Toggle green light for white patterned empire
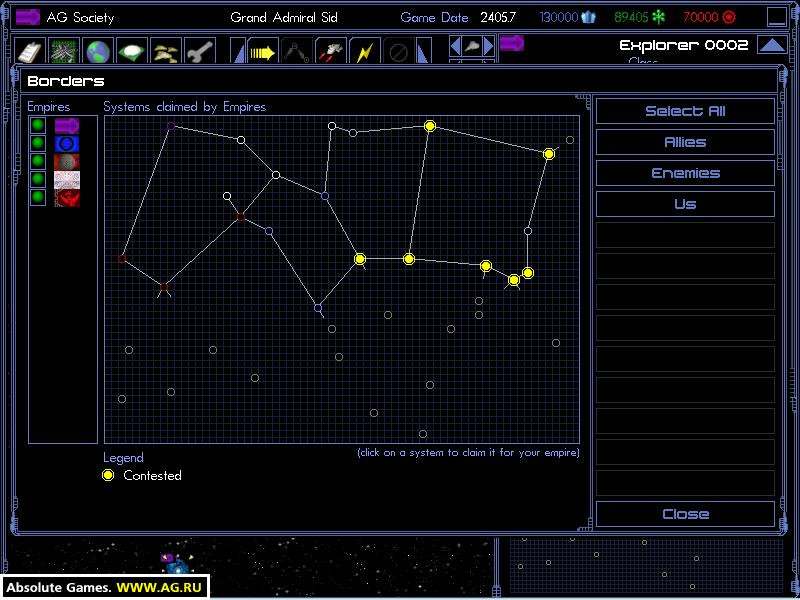The height and width of the screenshot is (600, 800). click(38, 180)
